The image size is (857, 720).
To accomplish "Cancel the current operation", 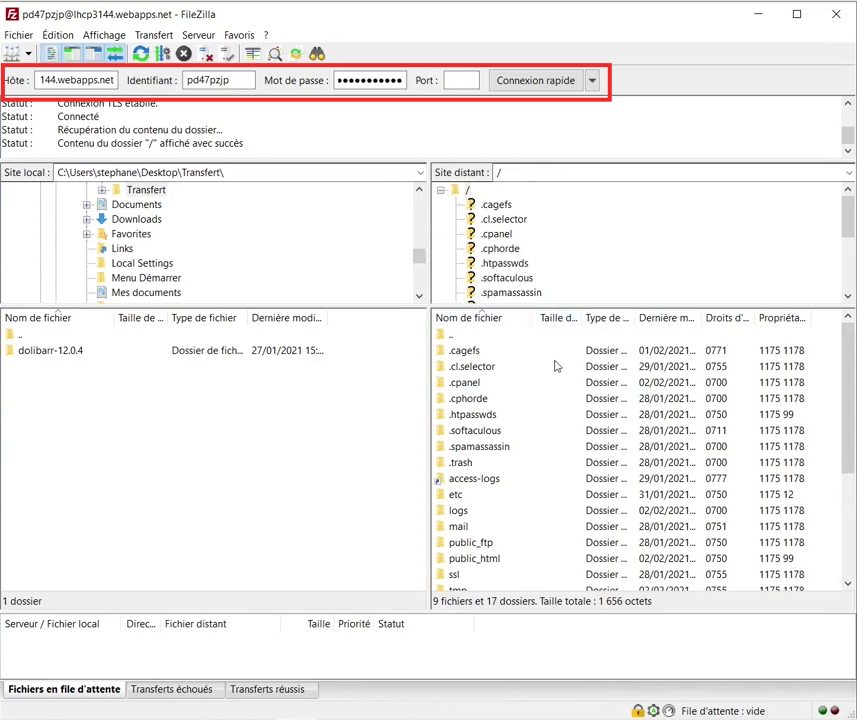I will click(184, 54).
